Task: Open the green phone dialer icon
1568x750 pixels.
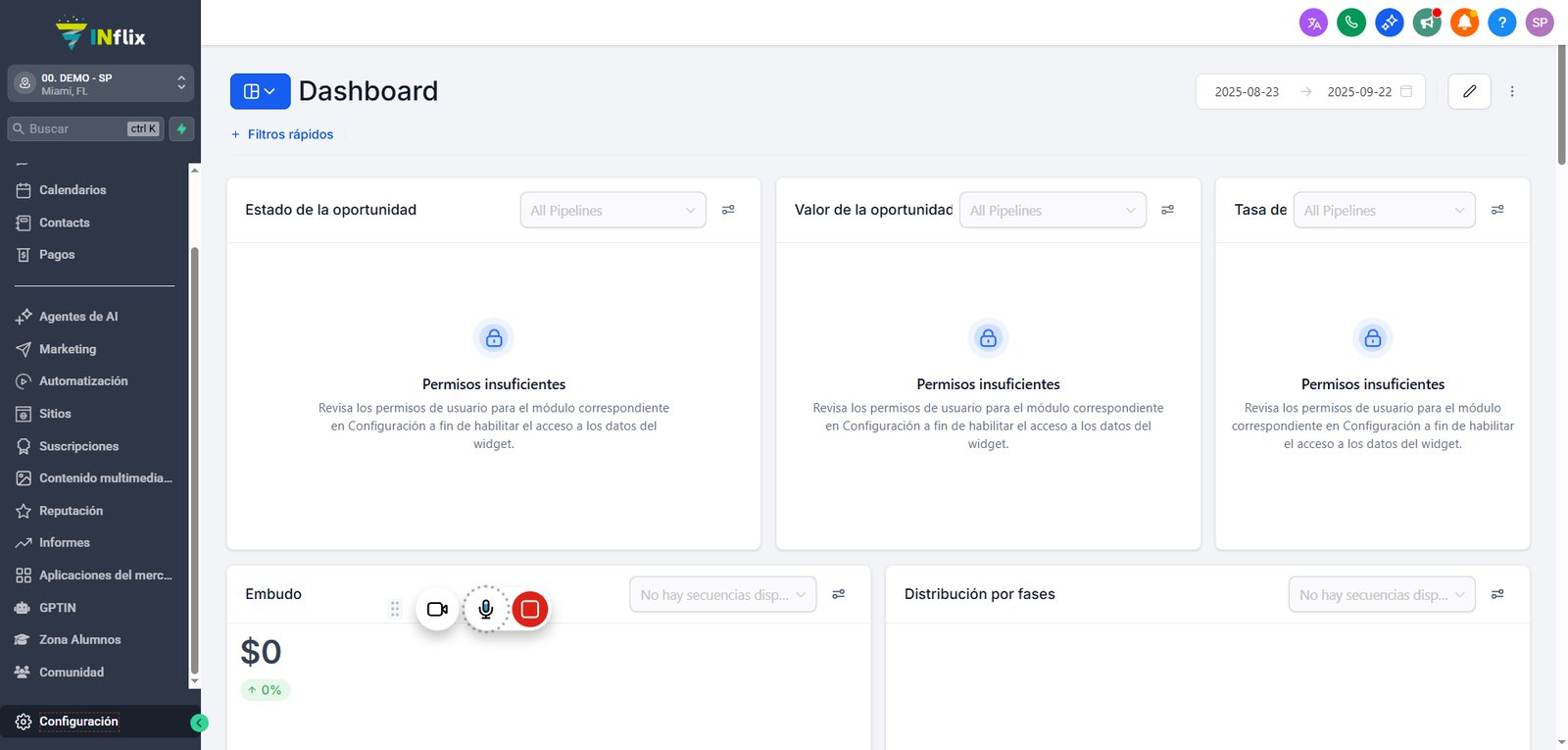Action: (x=1351, y=23)
